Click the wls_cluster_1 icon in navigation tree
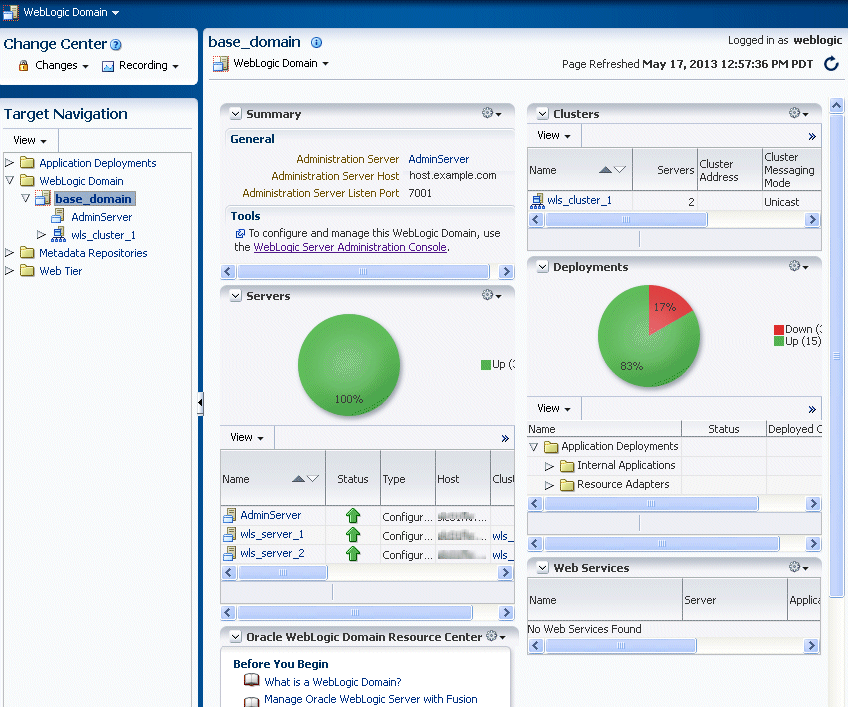This screenshot has width=848, height=707. (58, 235)
